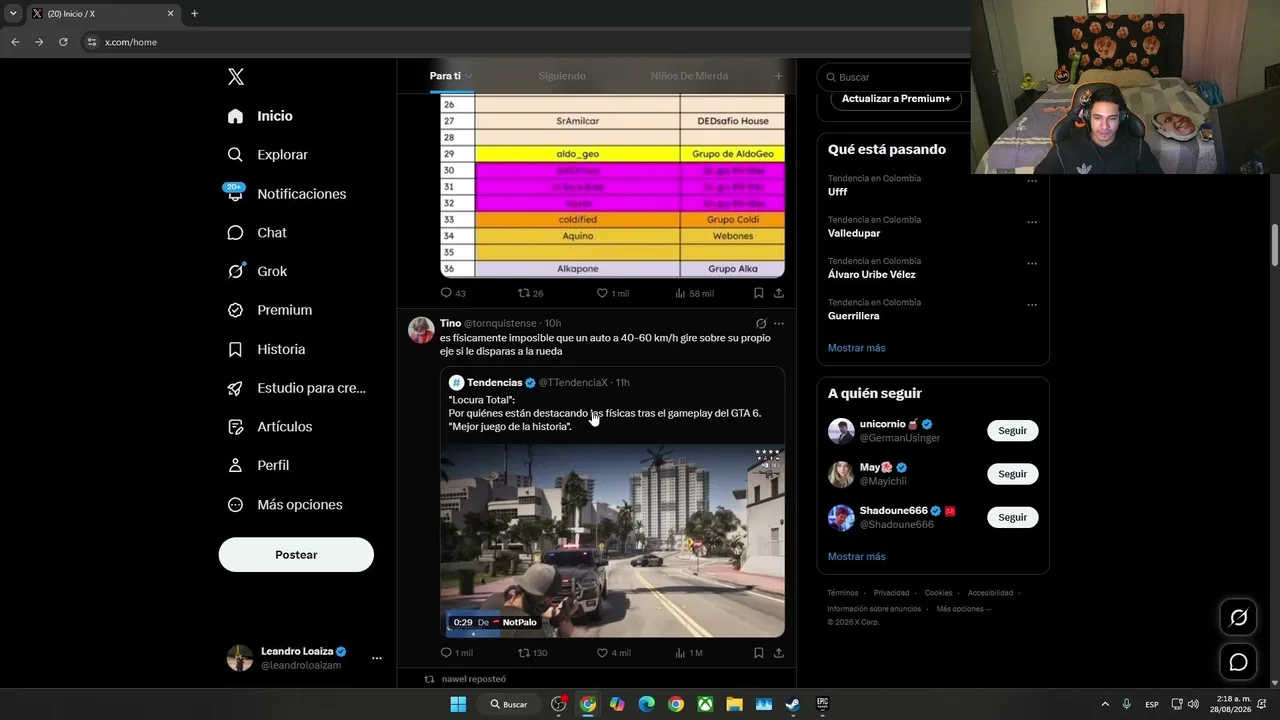Click the Windows Start button

click(458, 704)
